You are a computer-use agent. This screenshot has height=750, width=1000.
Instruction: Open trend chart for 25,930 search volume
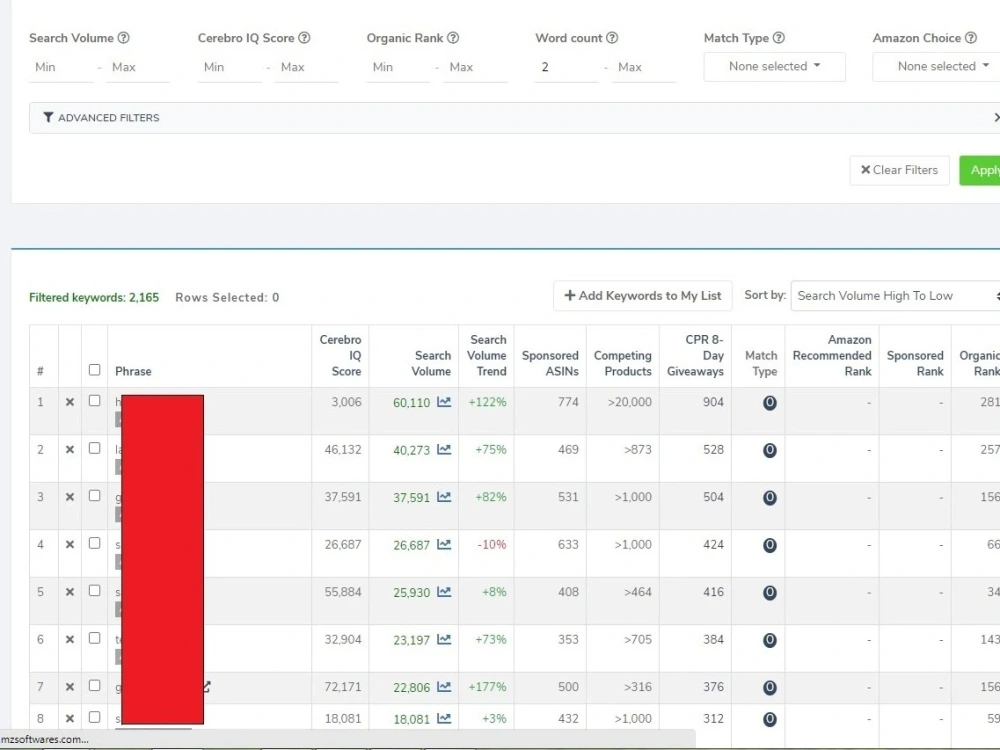444,592
